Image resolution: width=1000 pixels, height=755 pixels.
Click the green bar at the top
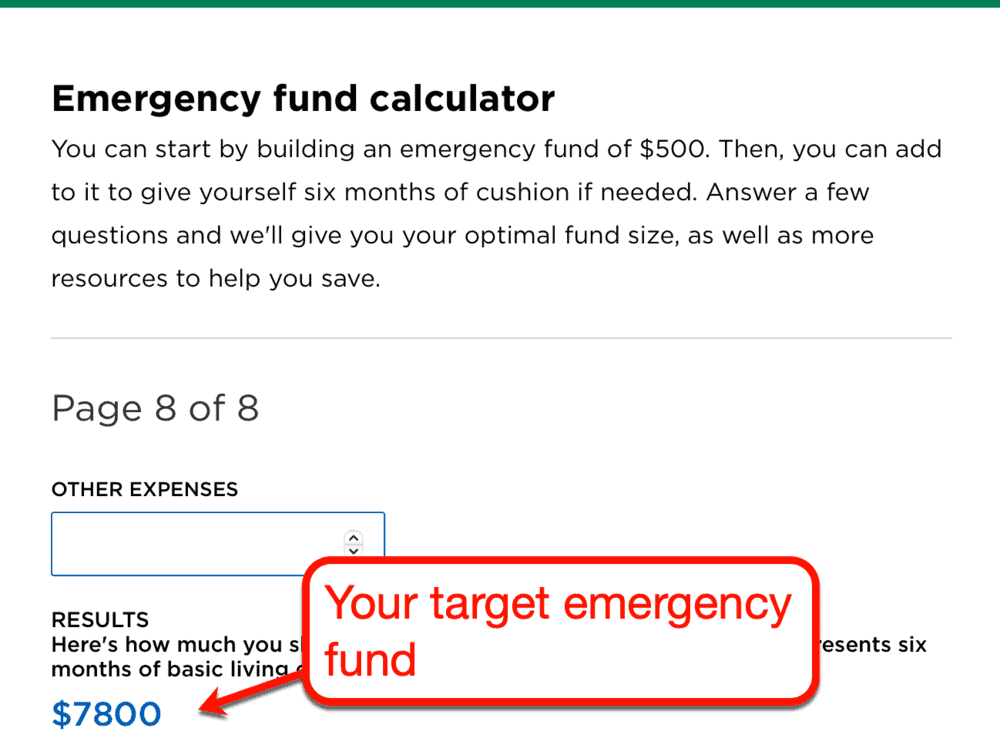tap(500, 5)
